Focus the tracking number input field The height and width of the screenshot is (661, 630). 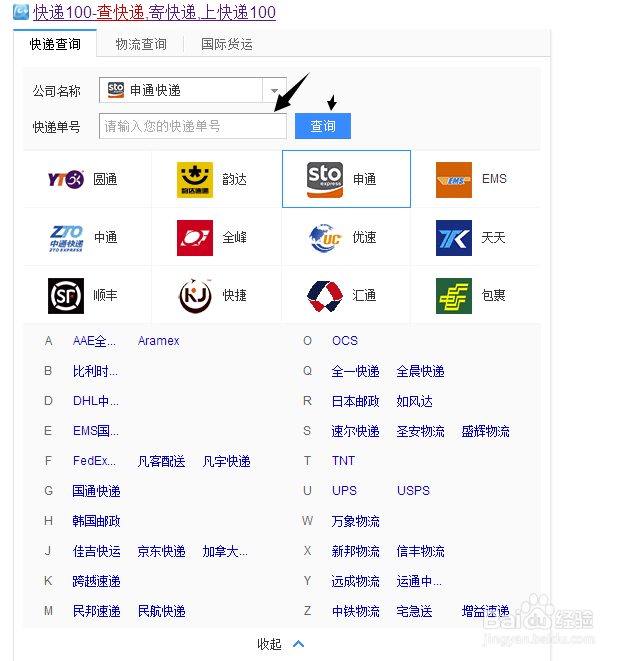point(193,126)
